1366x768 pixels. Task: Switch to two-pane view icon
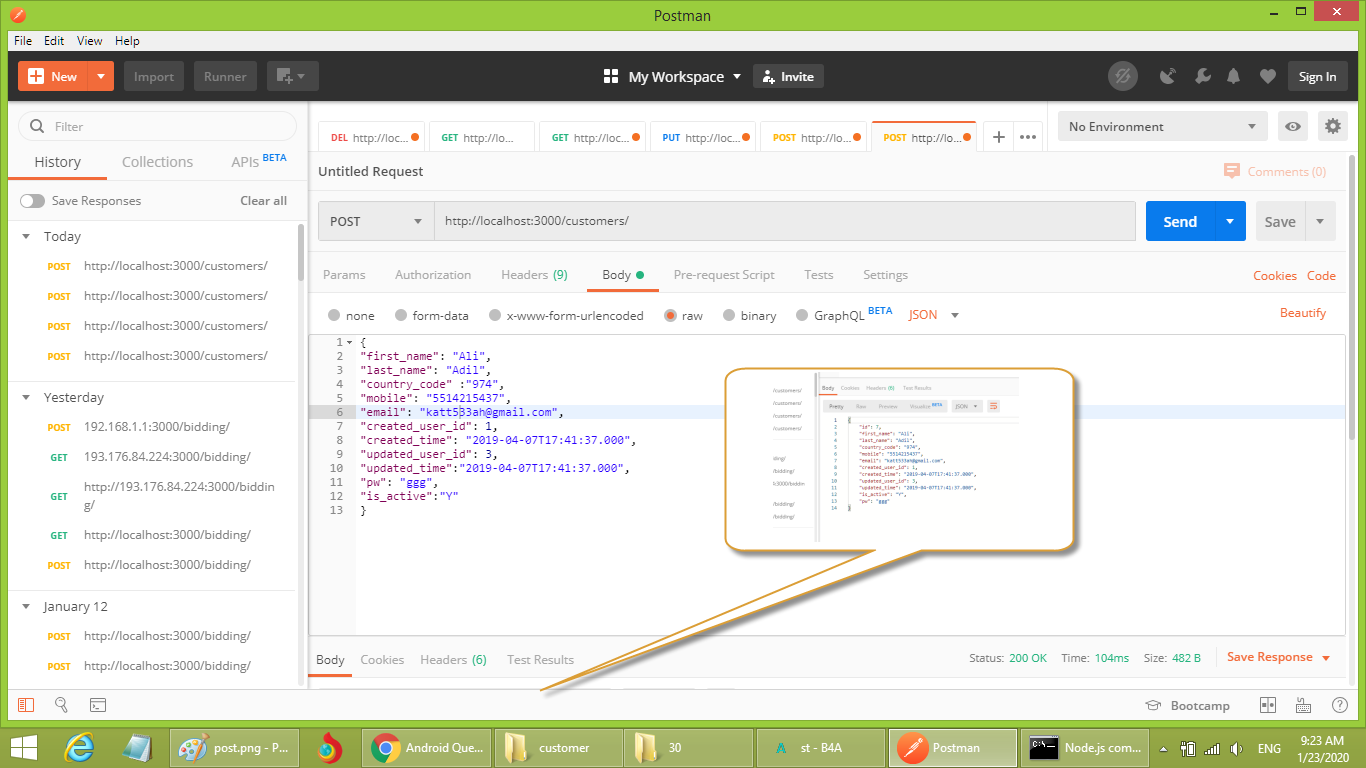[x=1268, y=705]
